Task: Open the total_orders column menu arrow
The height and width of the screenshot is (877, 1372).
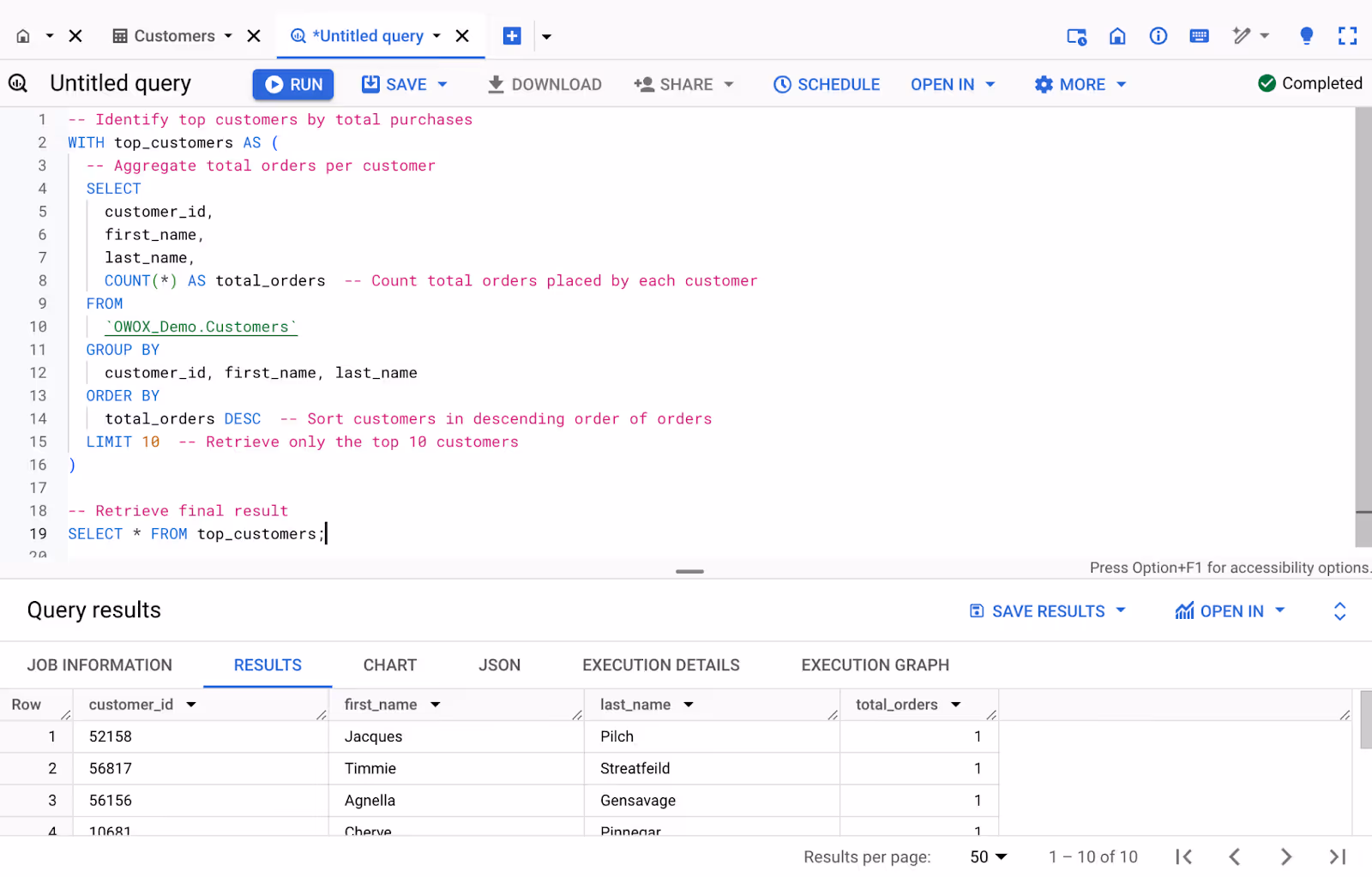Action: click(956, 705)
